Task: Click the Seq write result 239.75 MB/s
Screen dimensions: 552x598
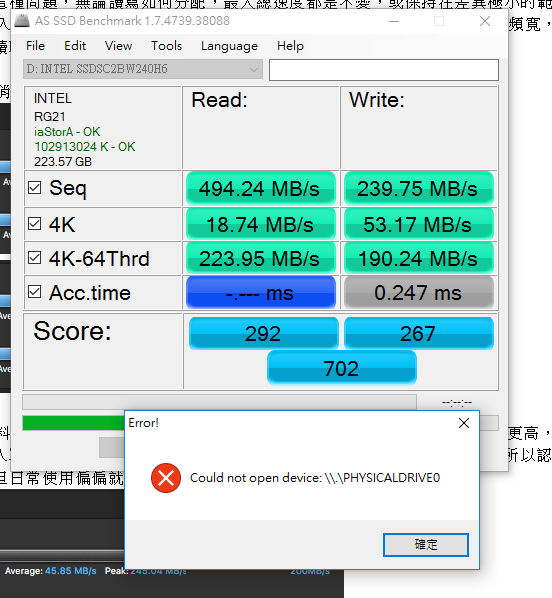Action: [x=418, y=188]
